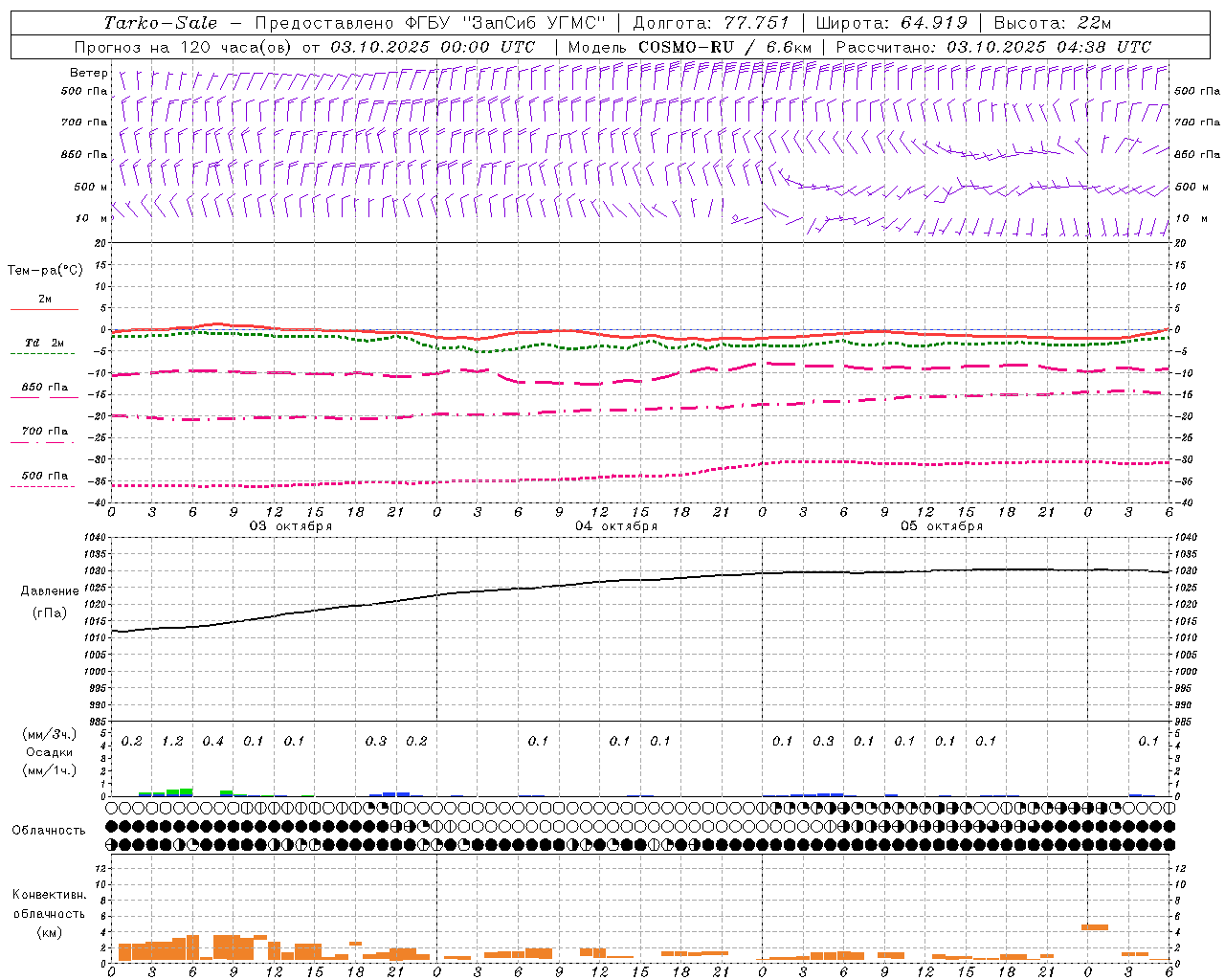The height and width of the screenshot is (980, 1225).
Task: Click the 0.4 precipitation amount value
Action: click(212, 742)
